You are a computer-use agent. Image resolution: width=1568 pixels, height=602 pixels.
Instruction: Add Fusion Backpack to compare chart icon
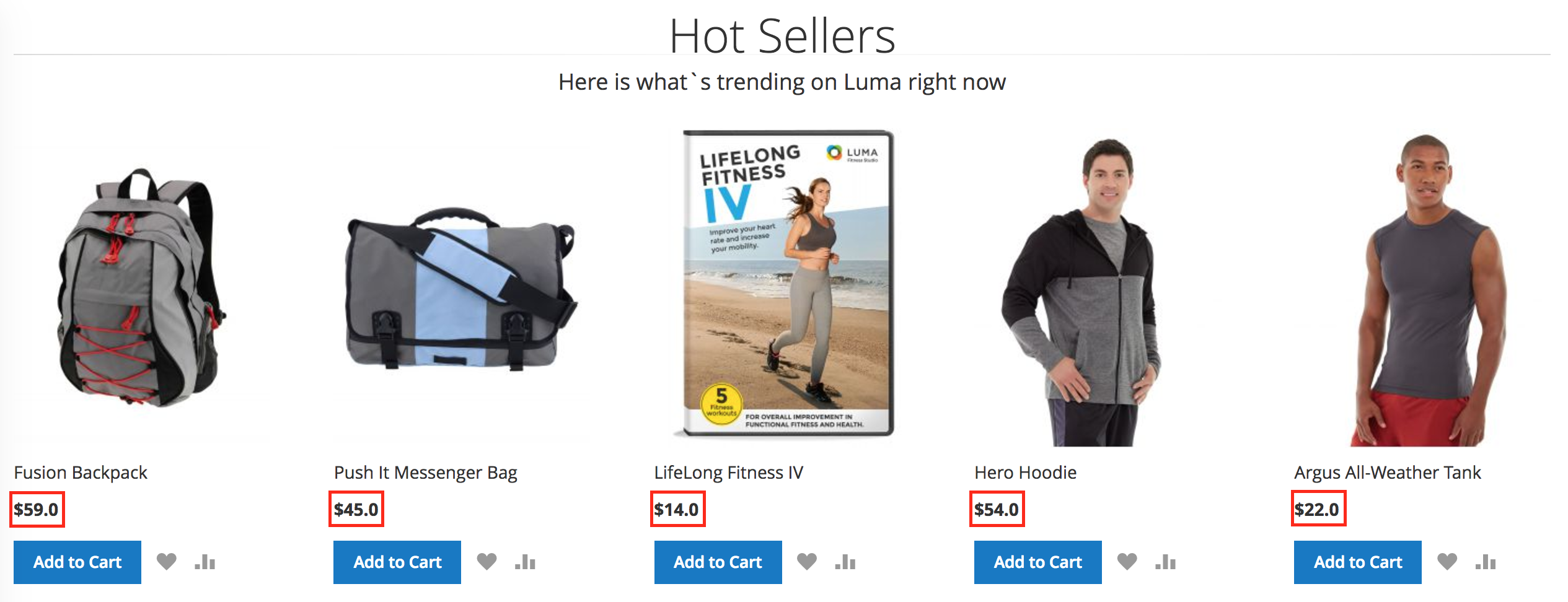[205, 562]
